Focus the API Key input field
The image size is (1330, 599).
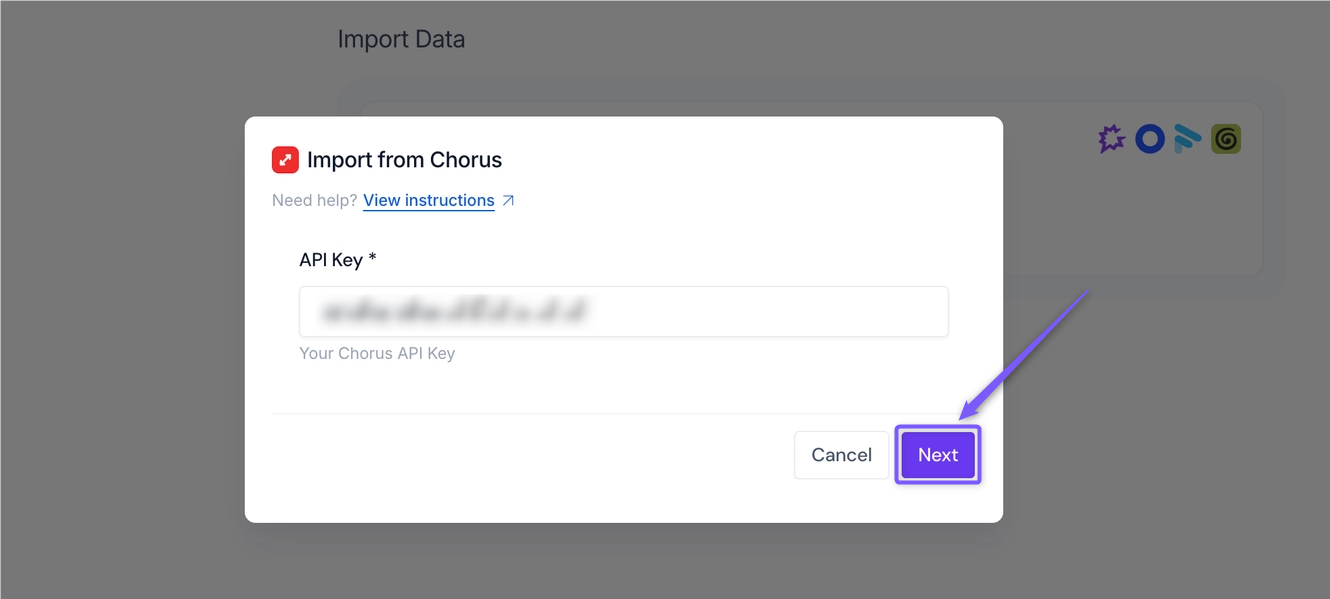(x=623, y=312)
